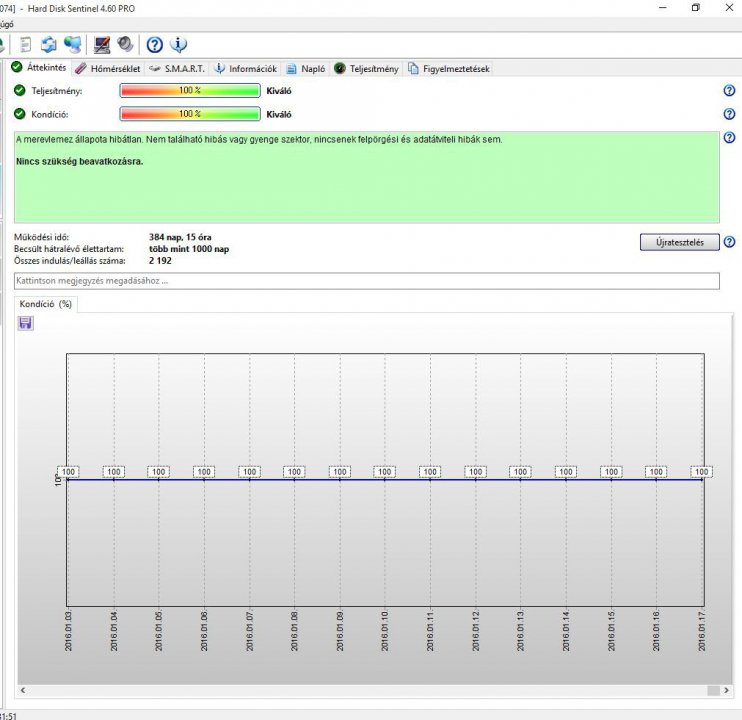Screen dimensions: 742x720
Task: Open the Figyelmeztetések tab
Action: coord(449,69)
